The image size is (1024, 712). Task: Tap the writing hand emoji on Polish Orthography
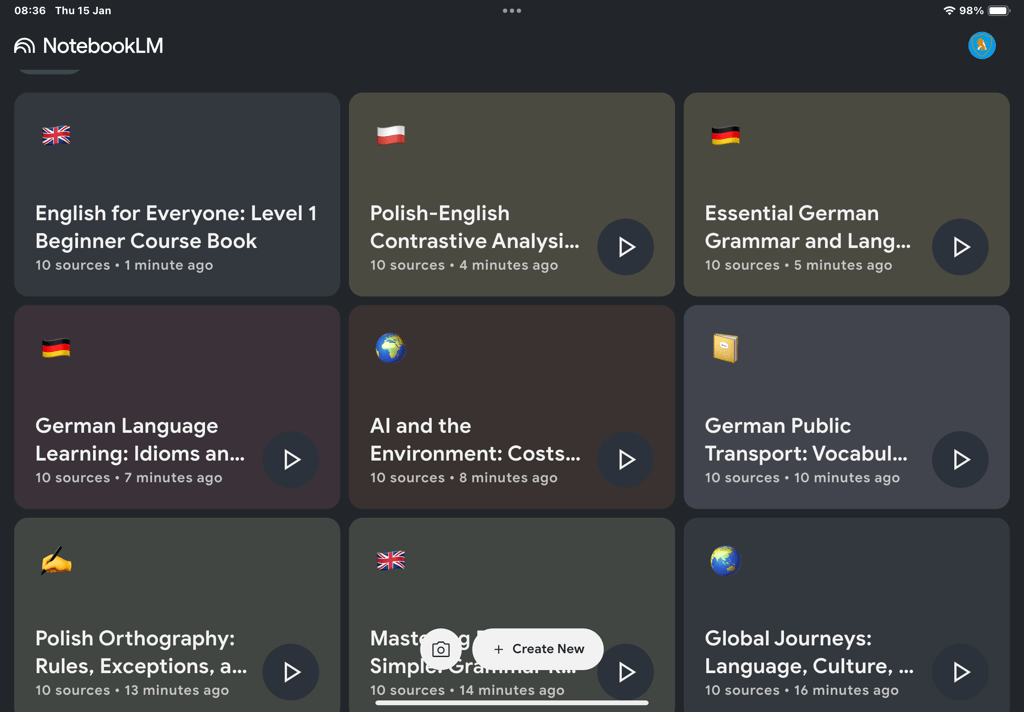(x=56, y=561)
